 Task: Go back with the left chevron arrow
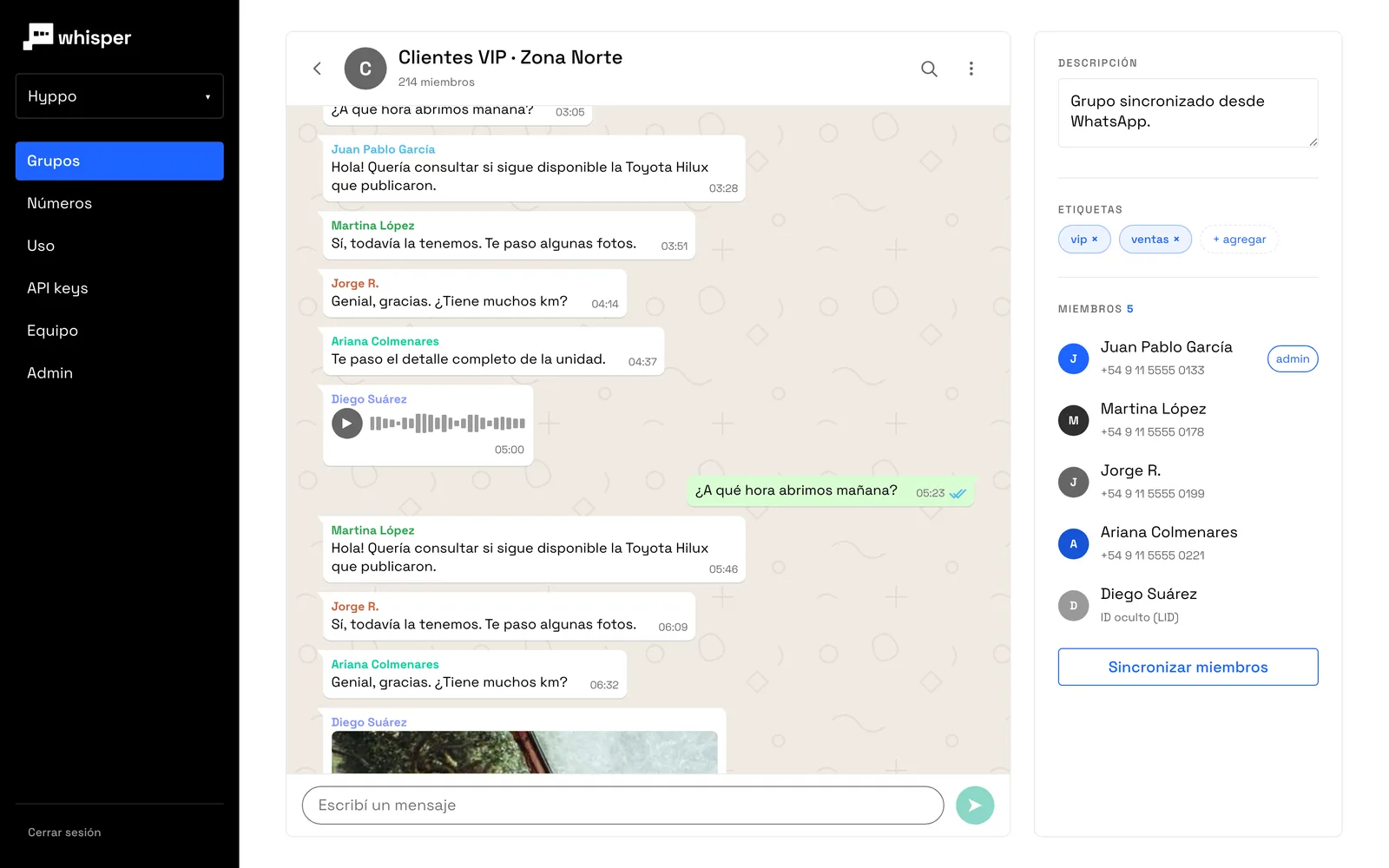(x=317, y=69)
